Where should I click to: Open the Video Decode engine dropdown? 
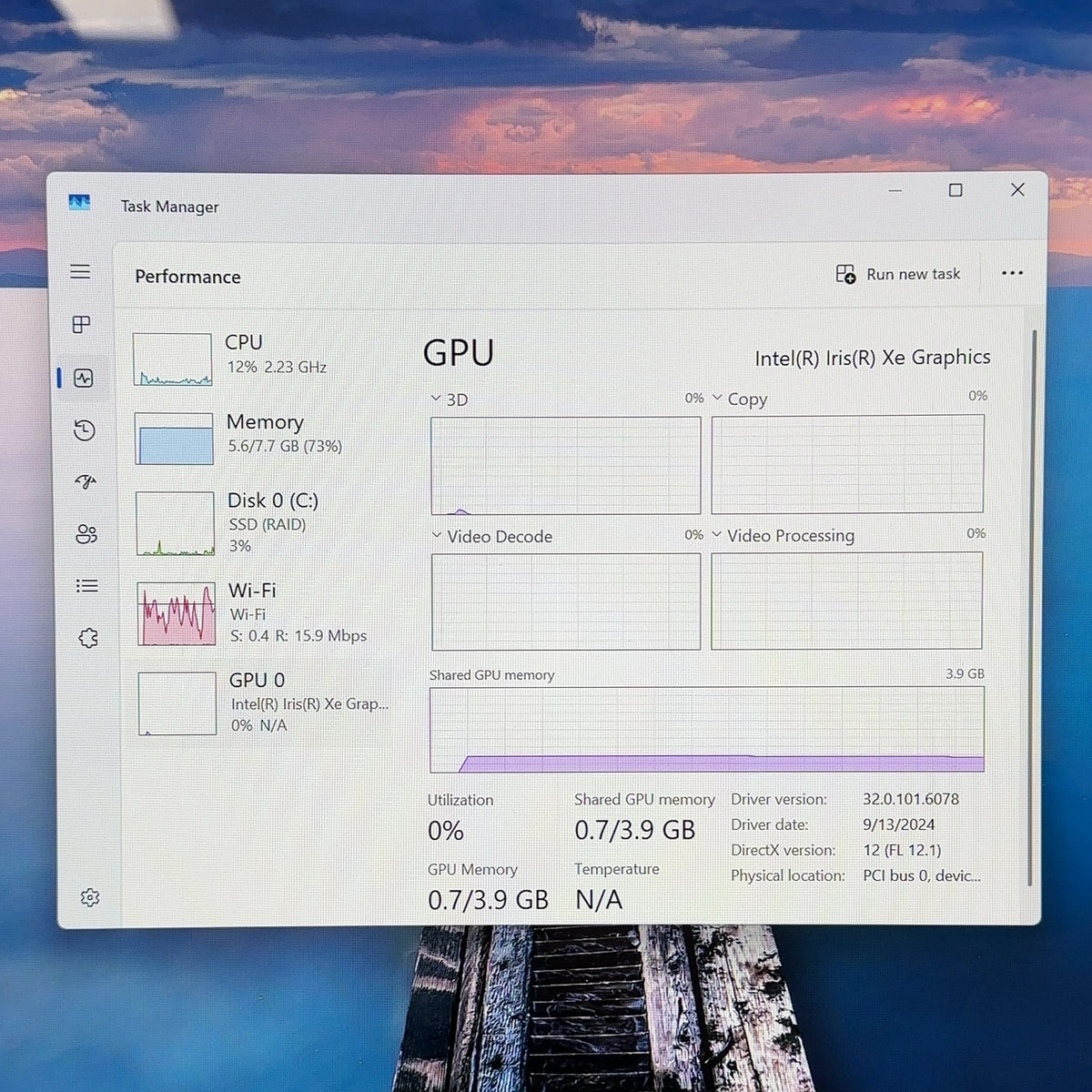(x=437, y=535)
